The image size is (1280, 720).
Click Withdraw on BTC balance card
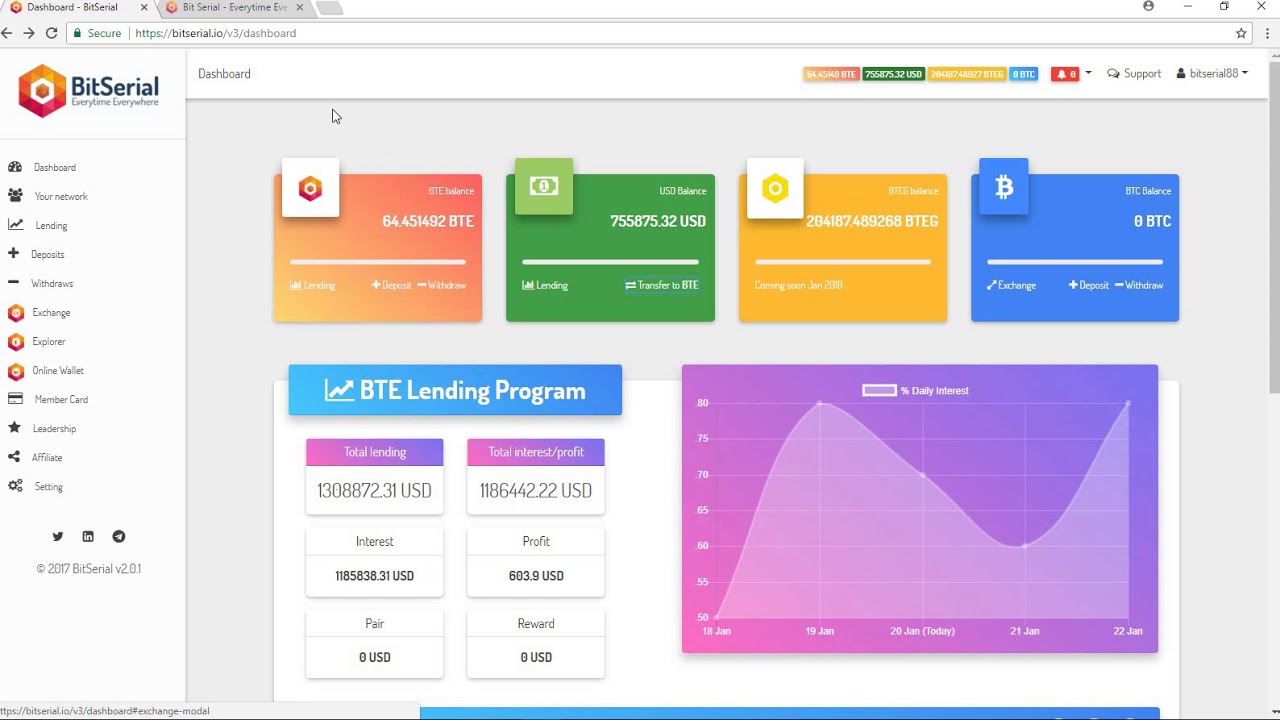[1139, 286]
